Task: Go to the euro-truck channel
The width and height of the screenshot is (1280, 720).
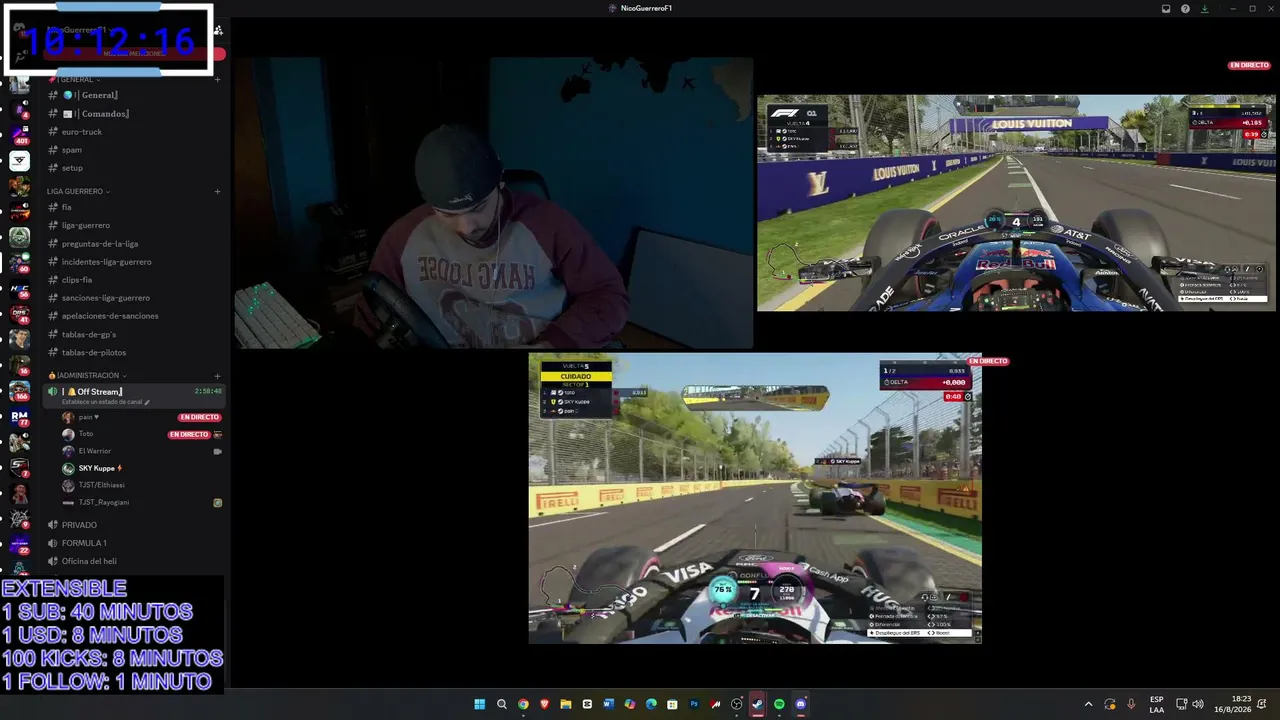Action: pyautogui.click(x=134, y=132)
